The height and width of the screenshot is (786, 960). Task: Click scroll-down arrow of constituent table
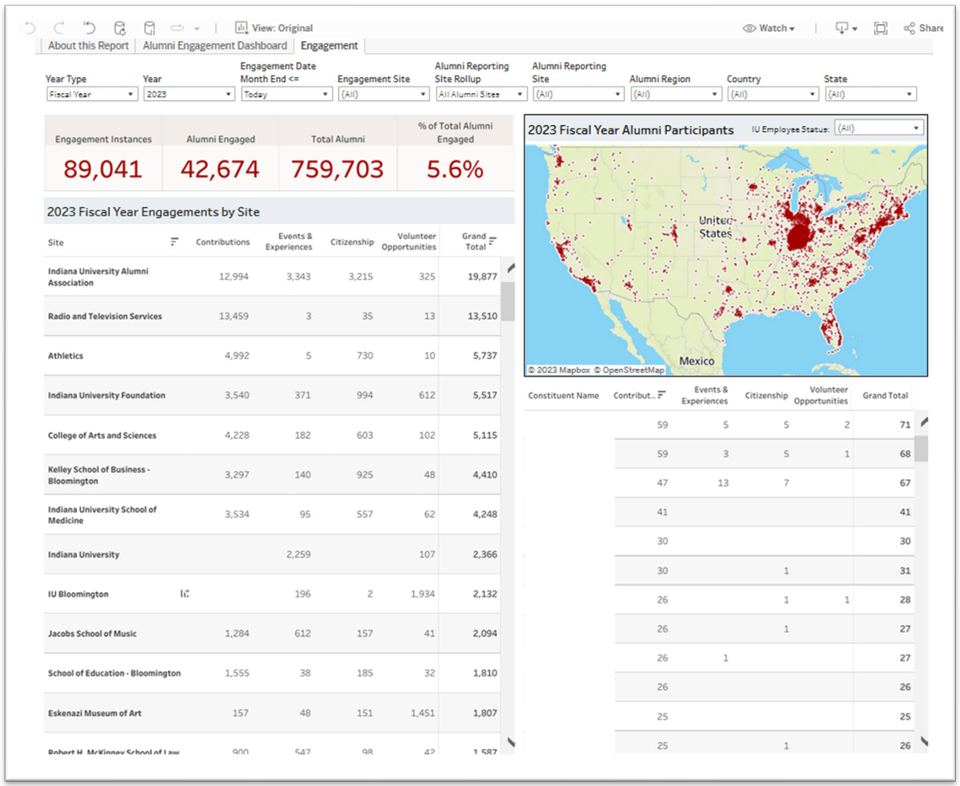pyautogui.click(x=924, y=742)
